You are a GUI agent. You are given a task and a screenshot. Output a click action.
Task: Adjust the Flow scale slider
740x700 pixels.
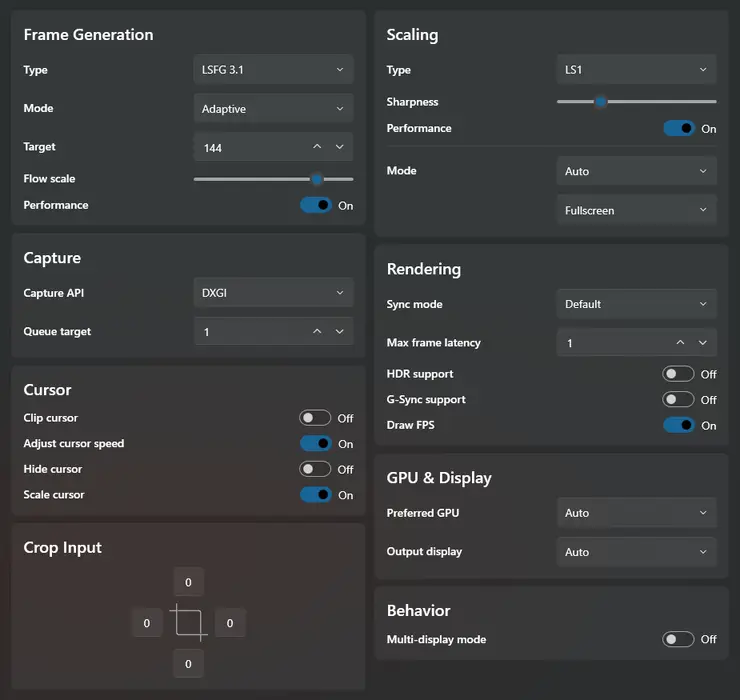(273, 179)
